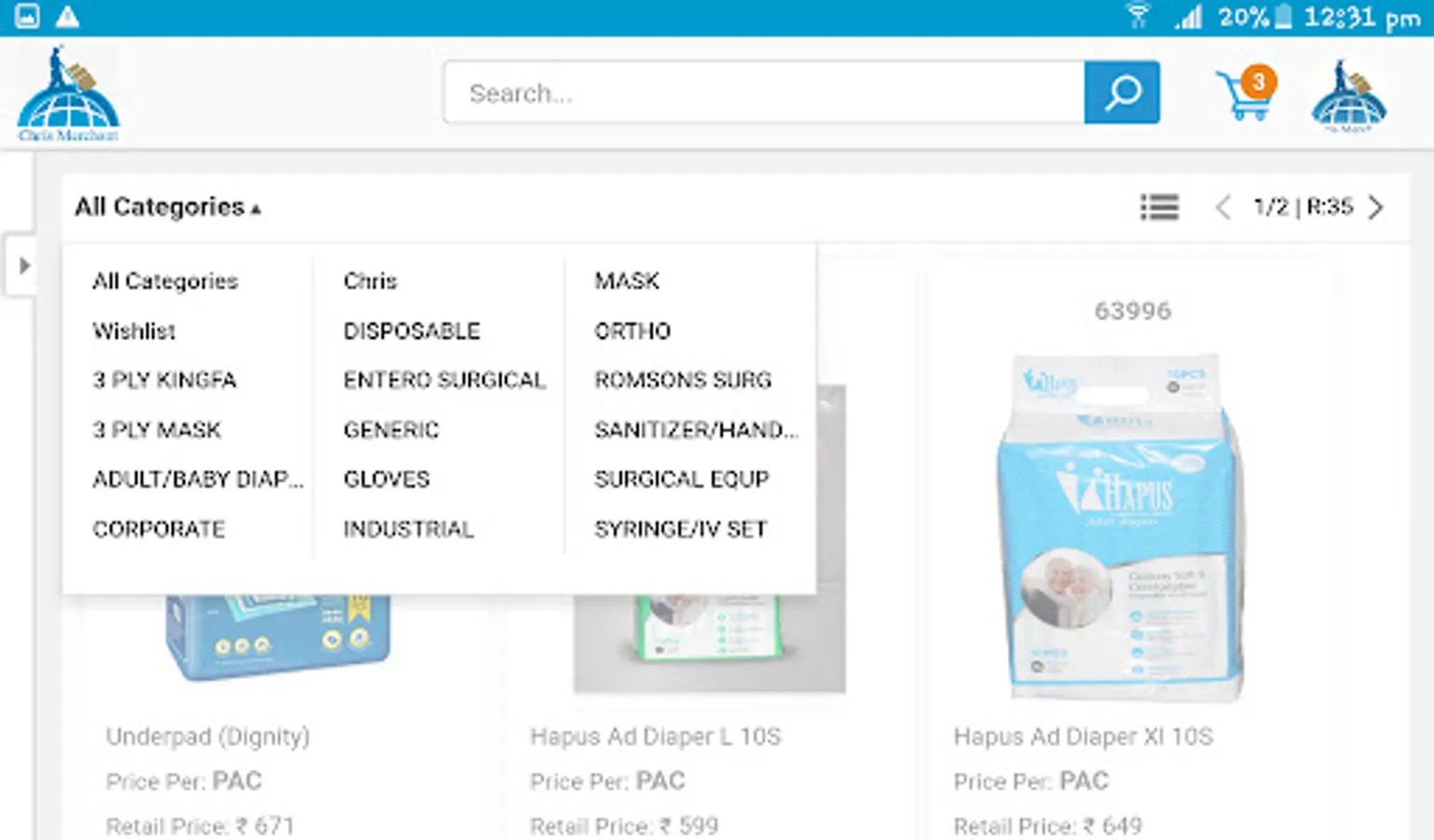Open the profile globe icon at top right
Viewport: 1434px width, 840px height.
(1349, 96)
